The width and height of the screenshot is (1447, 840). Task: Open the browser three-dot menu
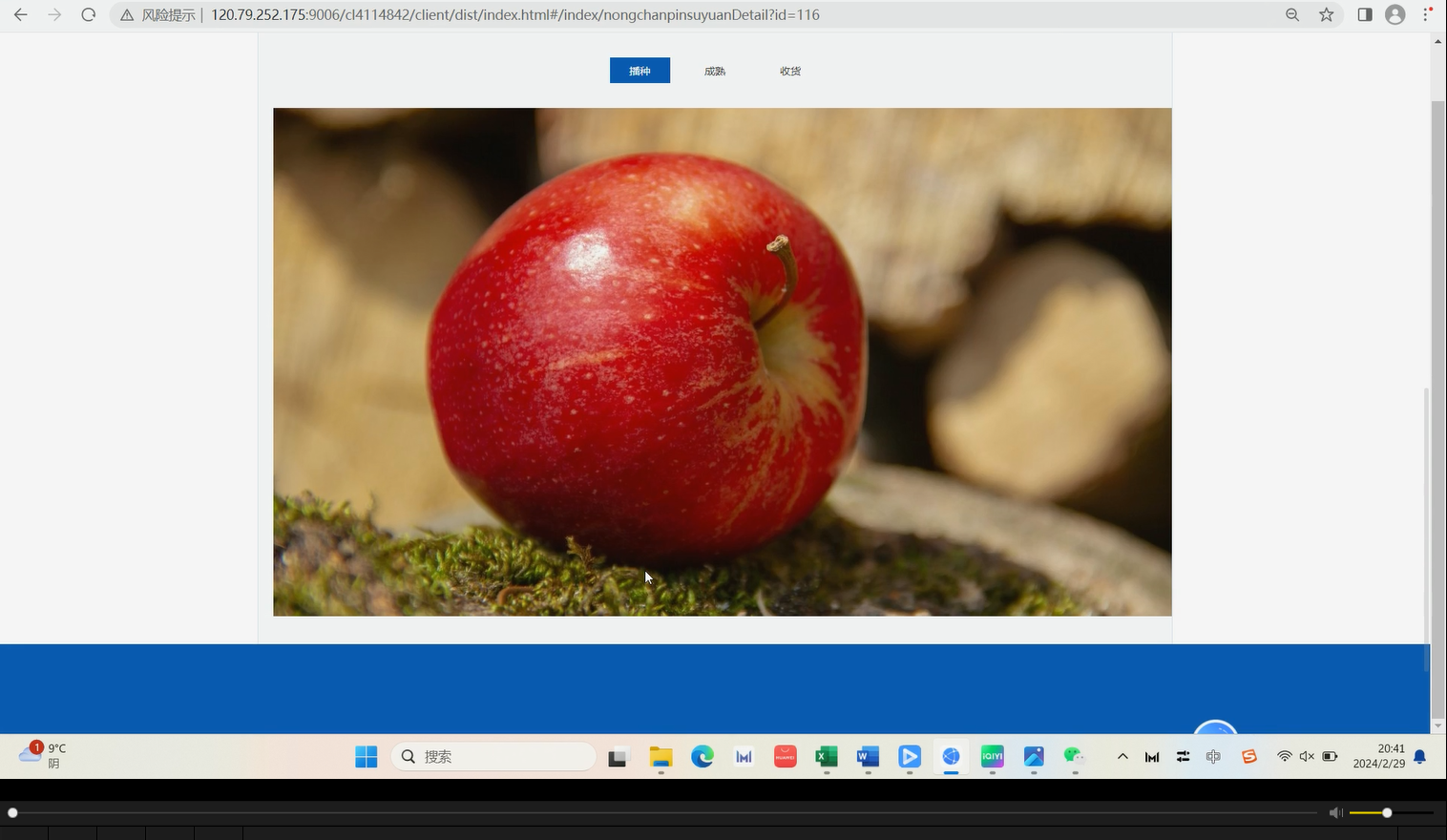point(1427,15)
